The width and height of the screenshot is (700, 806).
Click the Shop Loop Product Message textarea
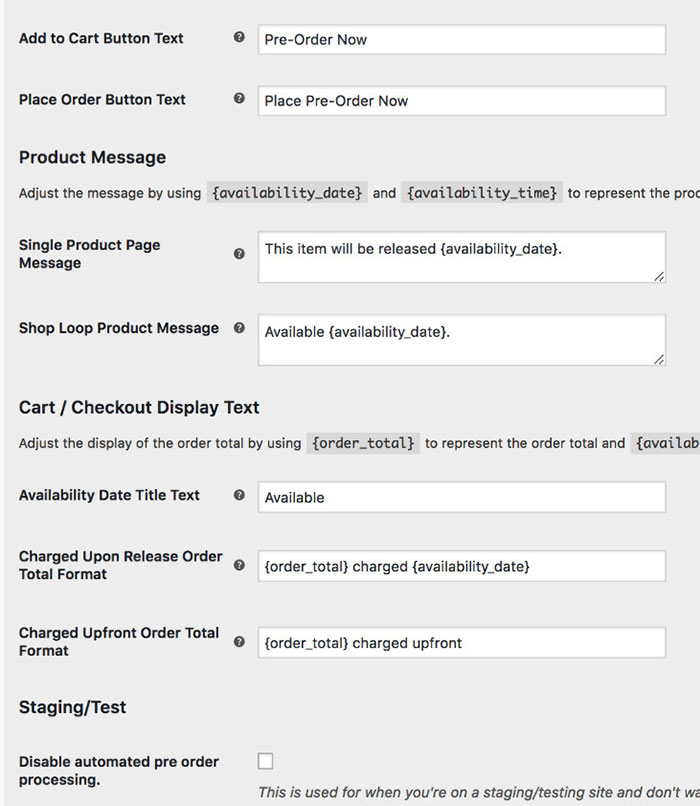tap(461, 340)
